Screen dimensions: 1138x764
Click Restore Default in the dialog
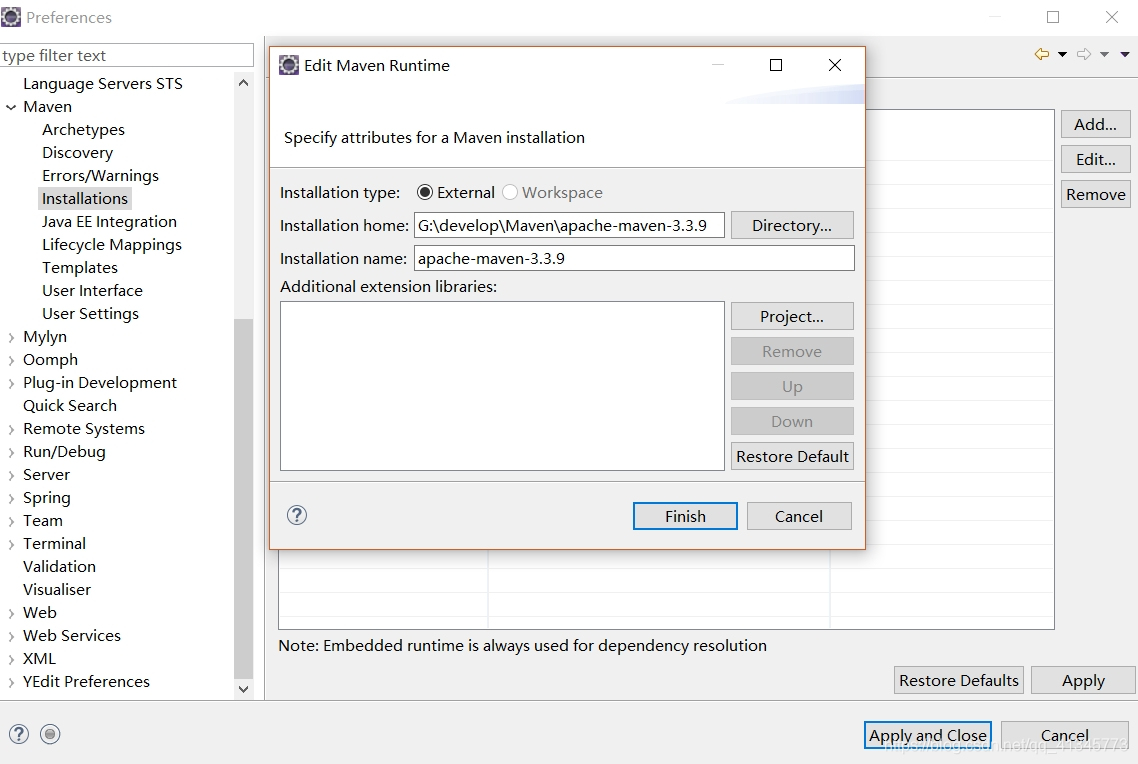click(x=792, y=456)
